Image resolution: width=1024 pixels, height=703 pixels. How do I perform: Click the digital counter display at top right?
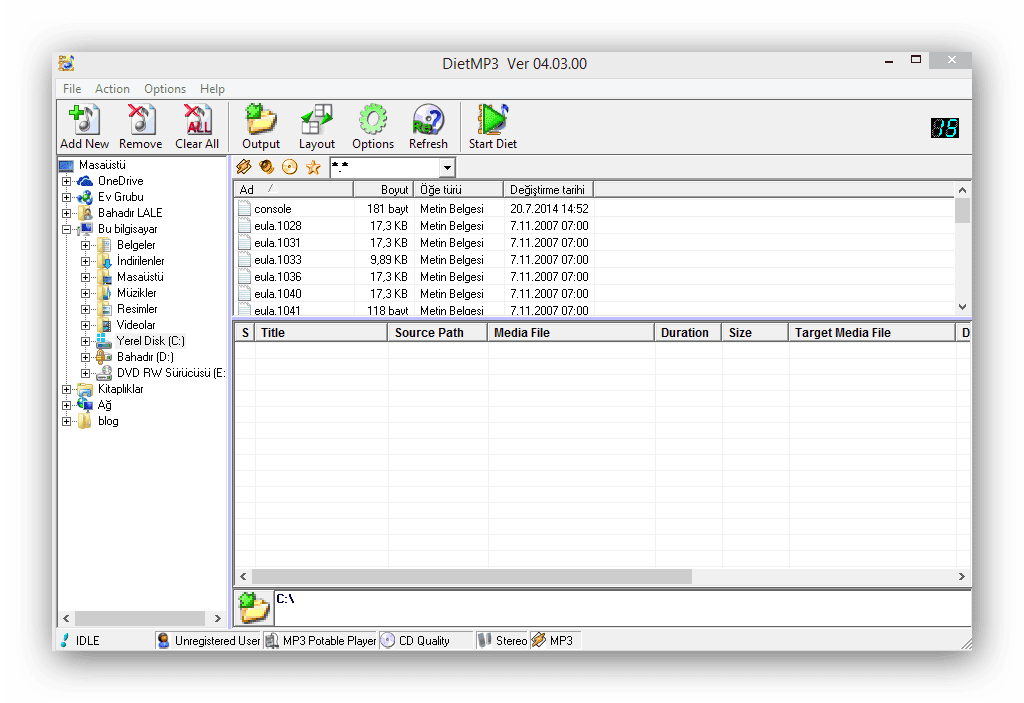[x=944, y=127]
